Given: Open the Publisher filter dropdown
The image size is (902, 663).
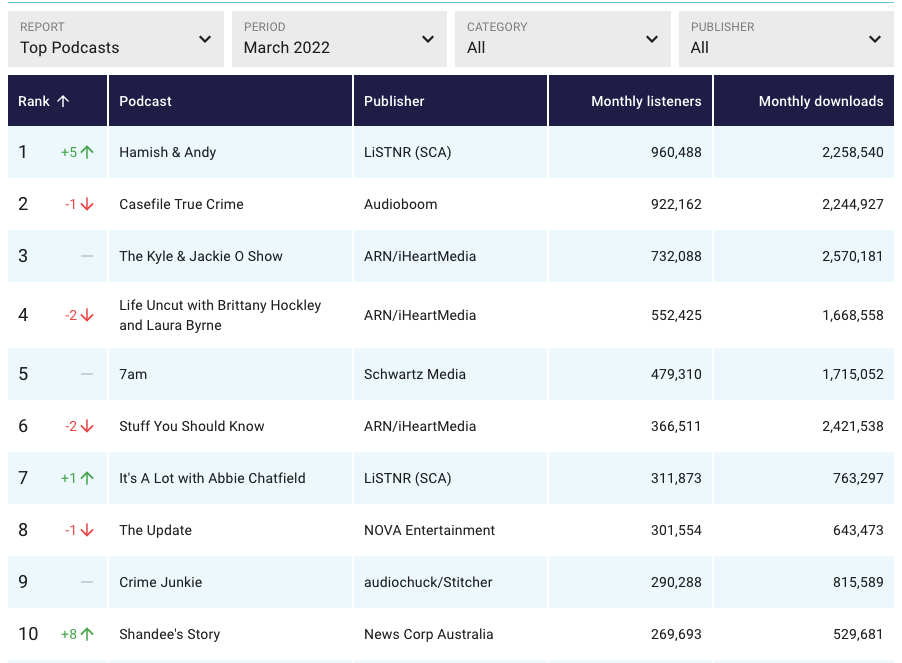Looking at the screenshot, I should click(x=786, y=39).
